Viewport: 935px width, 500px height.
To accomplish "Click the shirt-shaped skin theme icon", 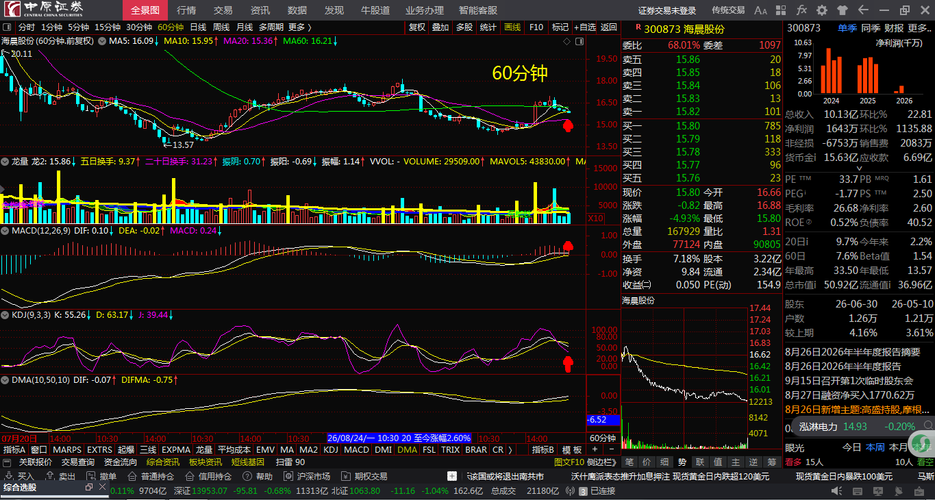I will (843, 10).
